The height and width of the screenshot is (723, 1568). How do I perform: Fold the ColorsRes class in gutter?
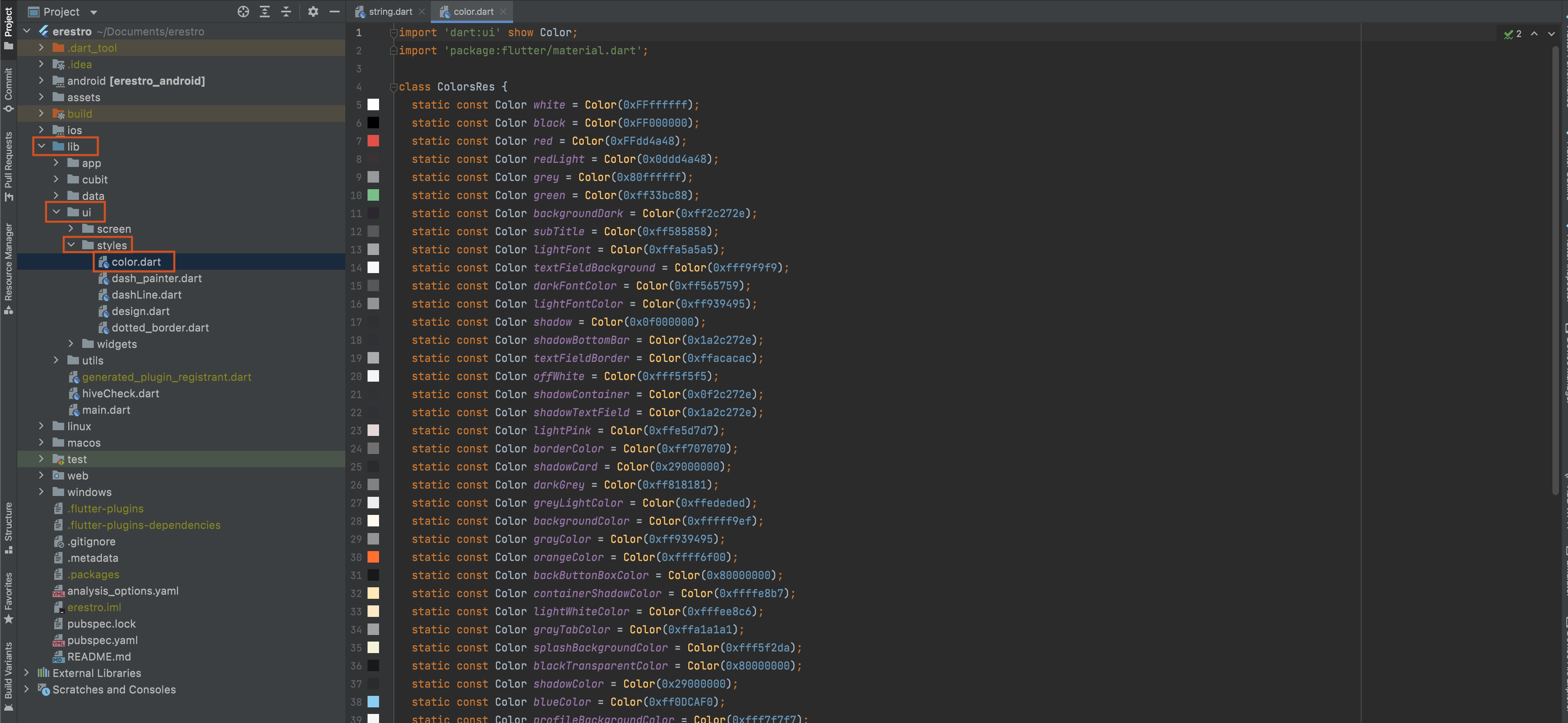tap(393, 87)
